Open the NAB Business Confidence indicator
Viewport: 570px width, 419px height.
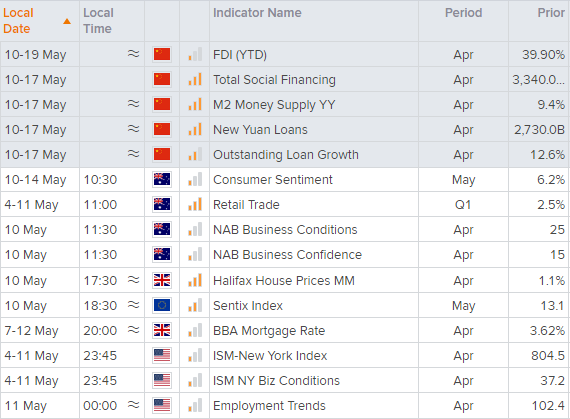(287, 255)
